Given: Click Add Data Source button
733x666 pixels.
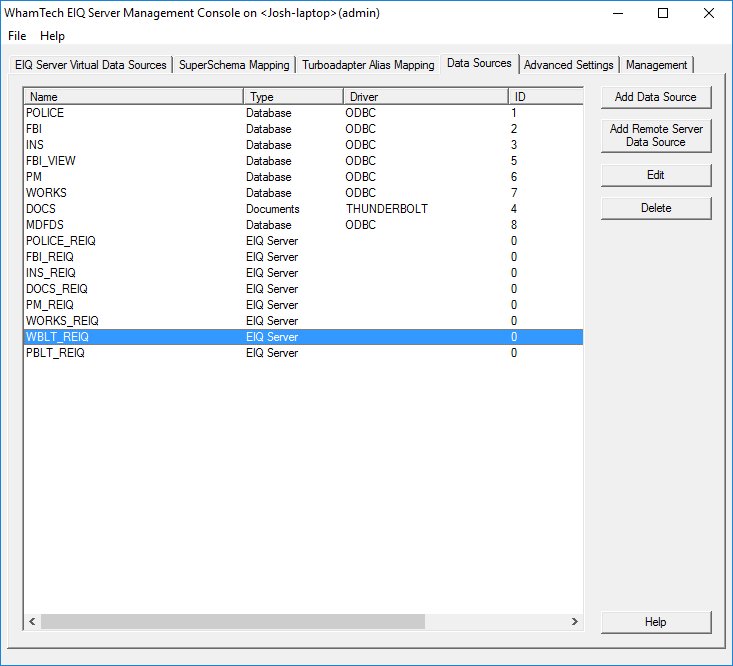Looking at the screenshot, I should tap(656, 97).
